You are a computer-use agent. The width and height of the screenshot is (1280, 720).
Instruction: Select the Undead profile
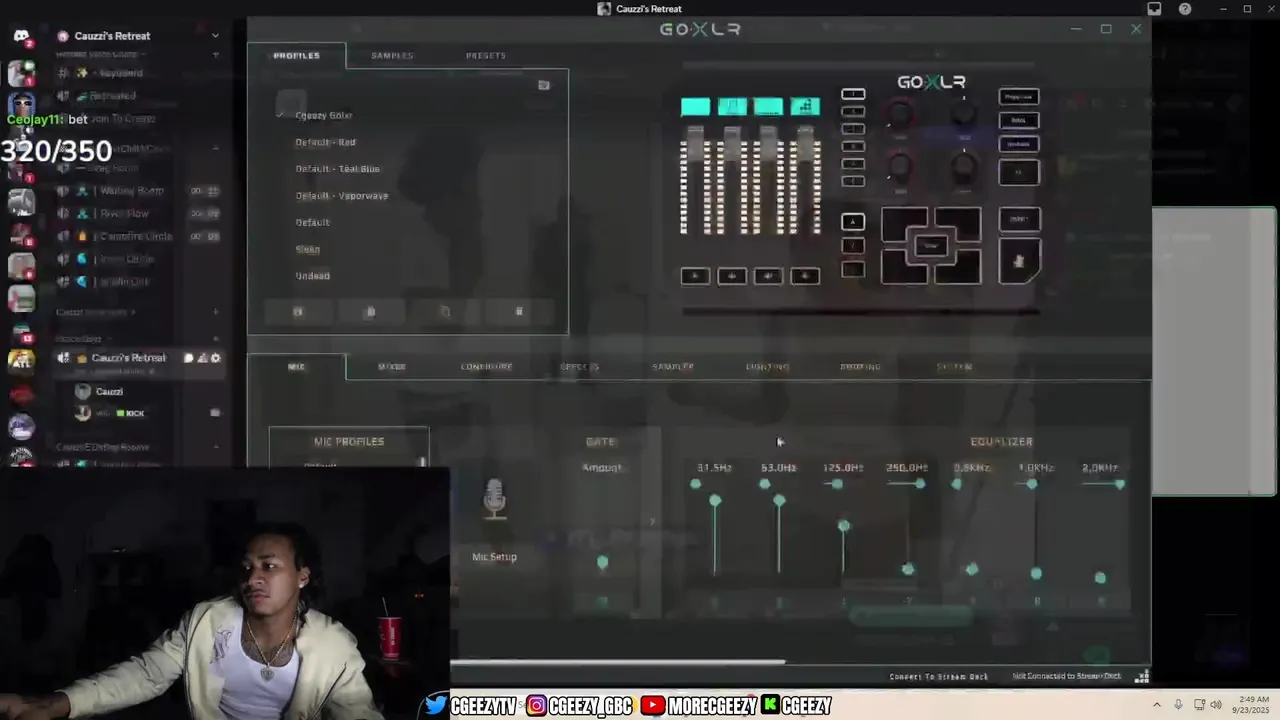pyautogui.click(x=312, y=276)
